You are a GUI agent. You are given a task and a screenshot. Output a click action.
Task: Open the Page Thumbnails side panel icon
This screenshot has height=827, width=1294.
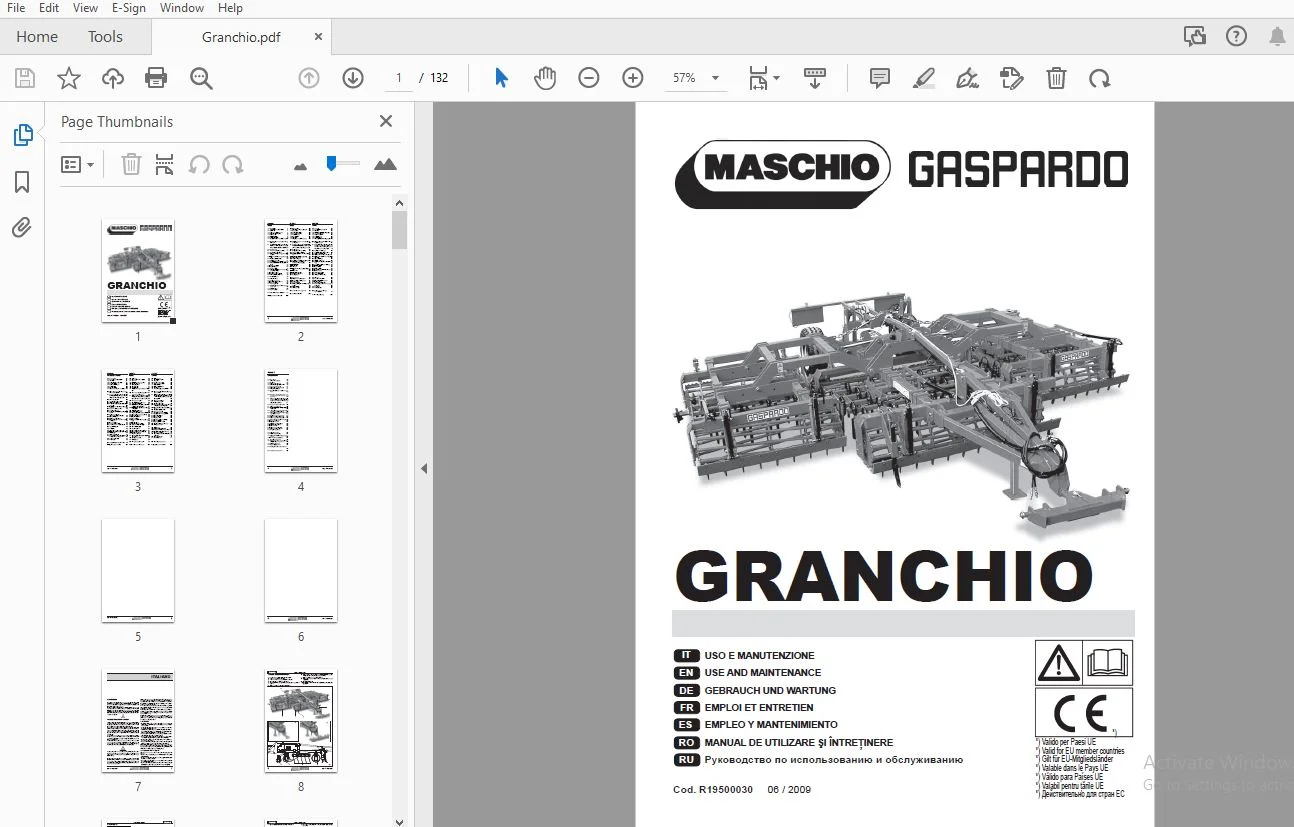22,135
